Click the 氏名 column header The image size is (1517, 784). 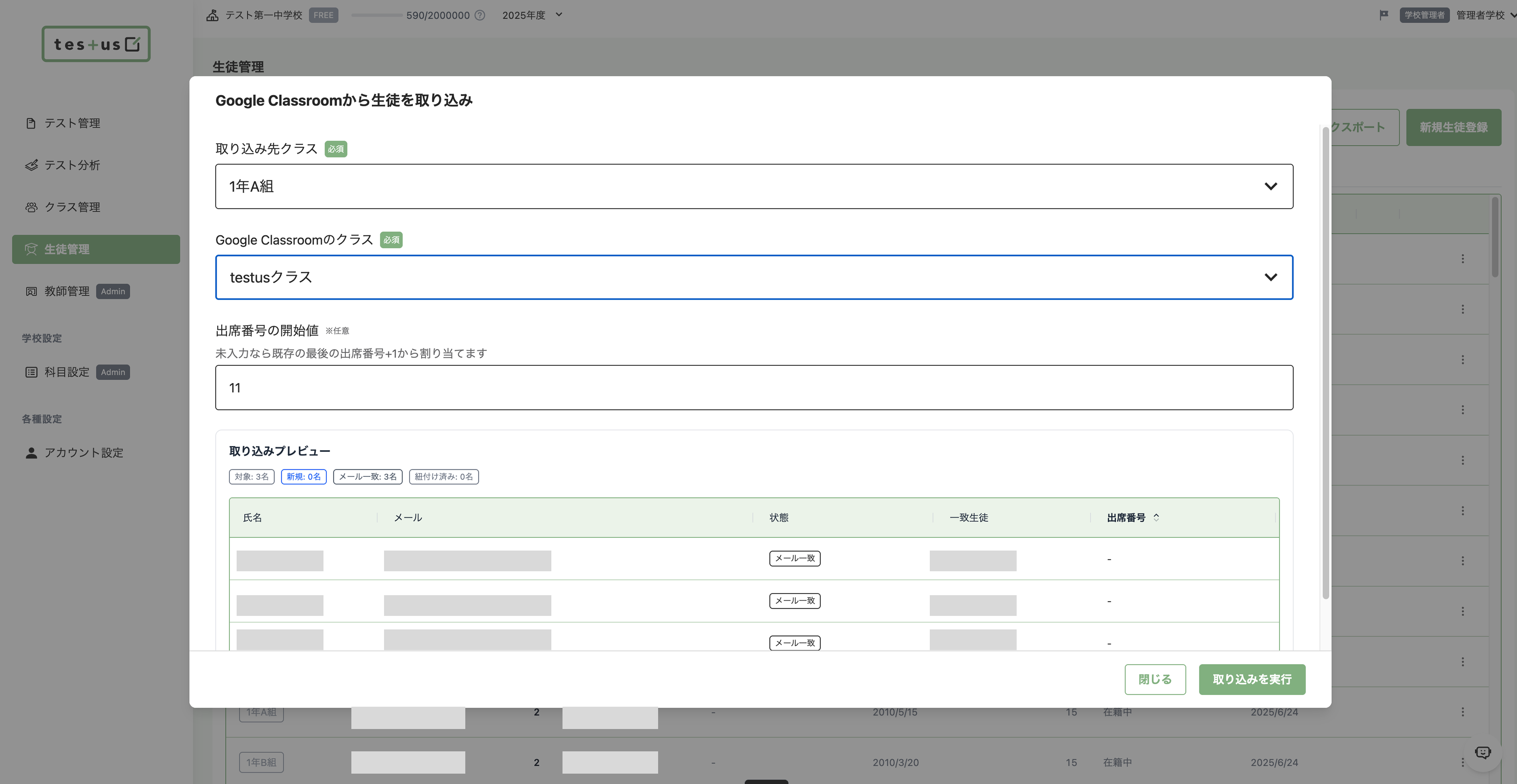click(253, 518)
